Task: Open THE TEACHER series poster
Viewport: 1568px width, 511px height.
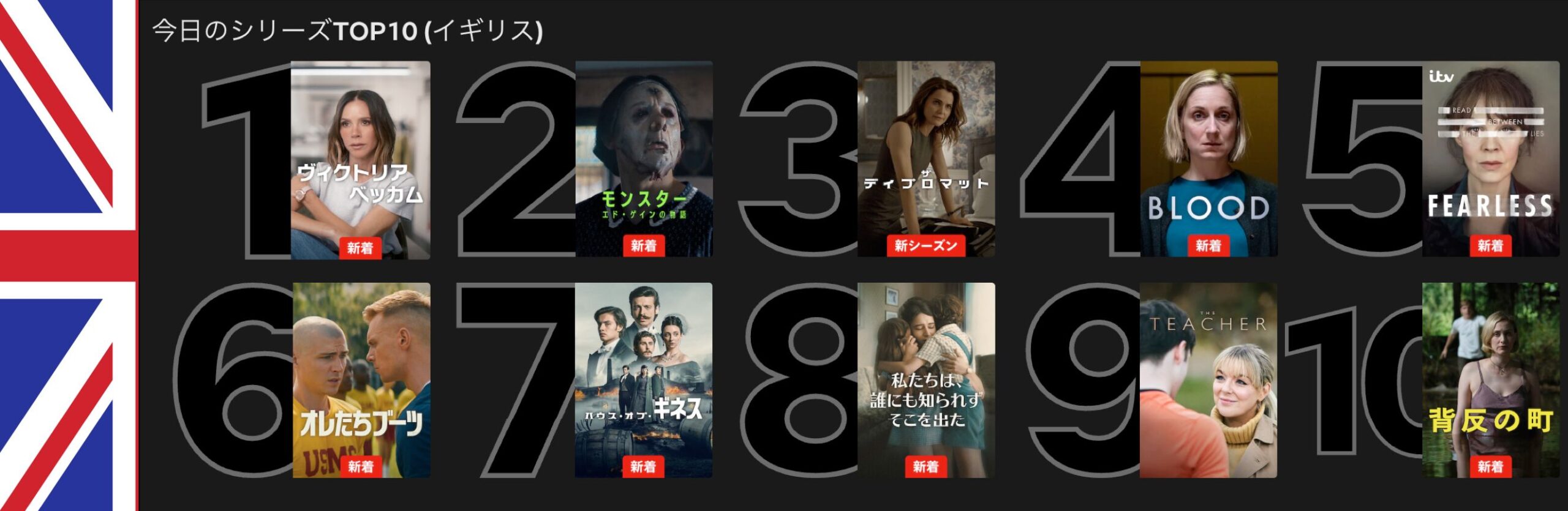Action: tap(1208, 380)
